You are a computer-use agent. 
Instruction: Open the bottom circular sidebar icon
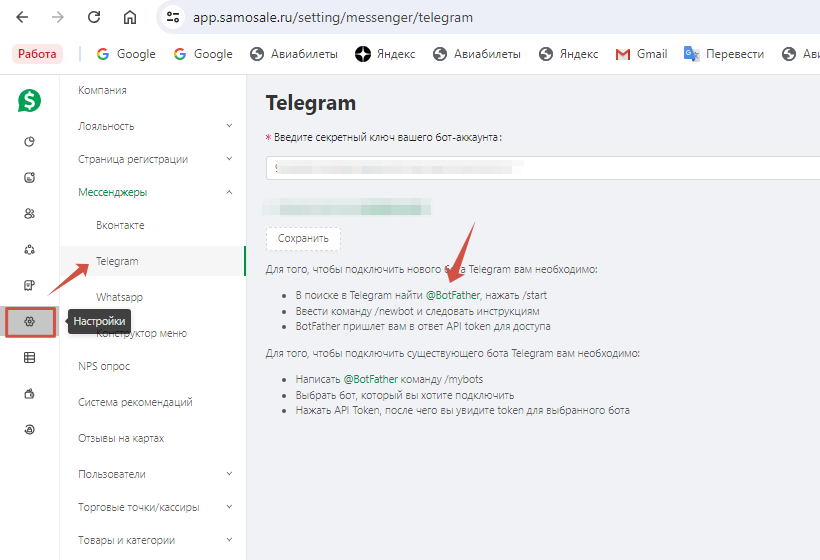[x=29, y=429]
